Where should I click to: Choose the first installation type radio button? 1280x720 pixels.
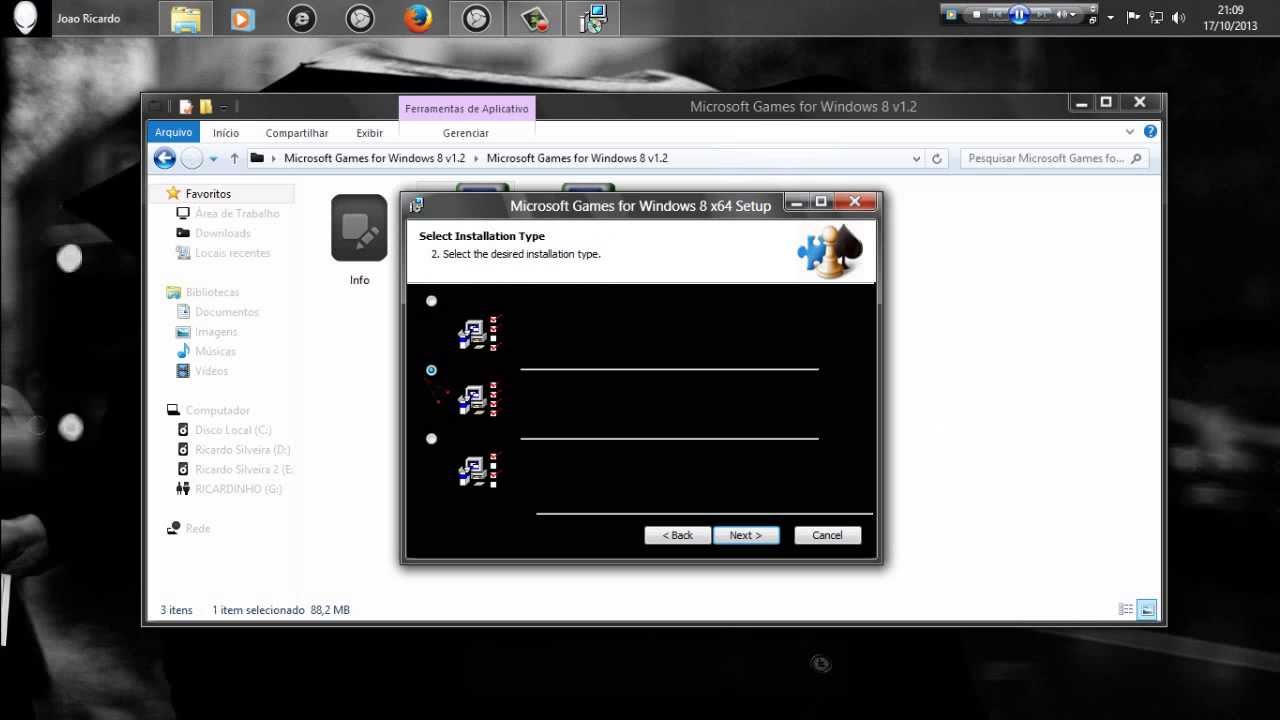[432, 301]
